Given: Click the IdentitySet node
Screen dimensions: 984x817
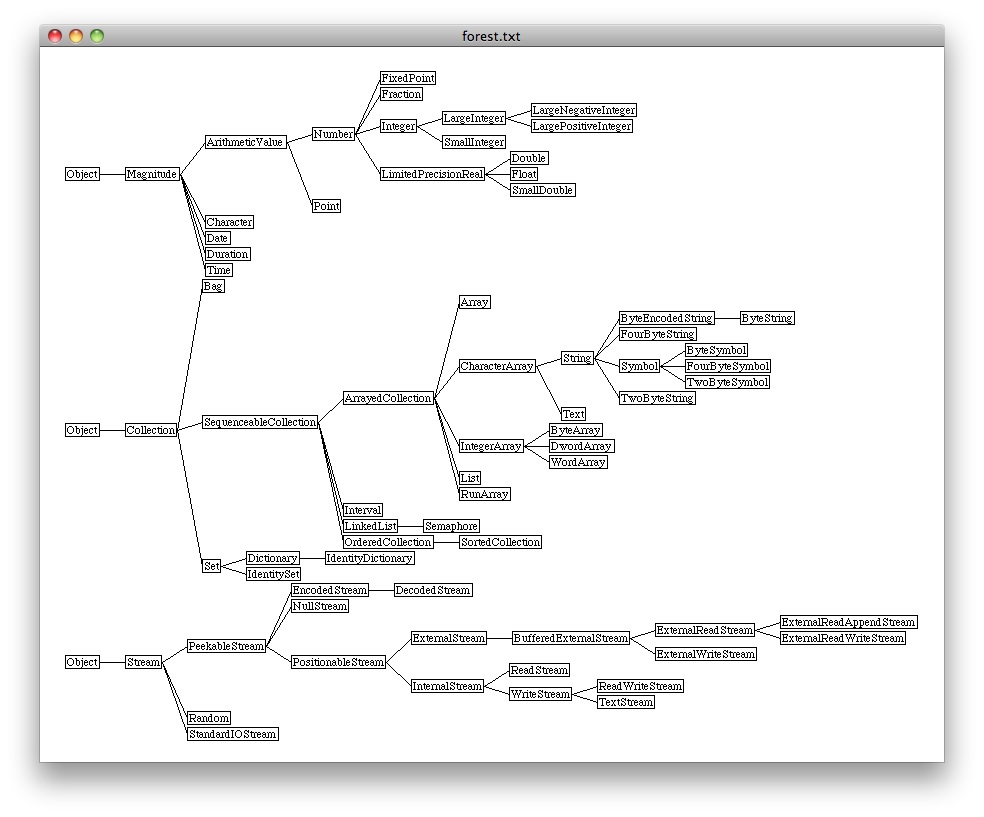Looking at the screenshot, I should tap(274, 574).
